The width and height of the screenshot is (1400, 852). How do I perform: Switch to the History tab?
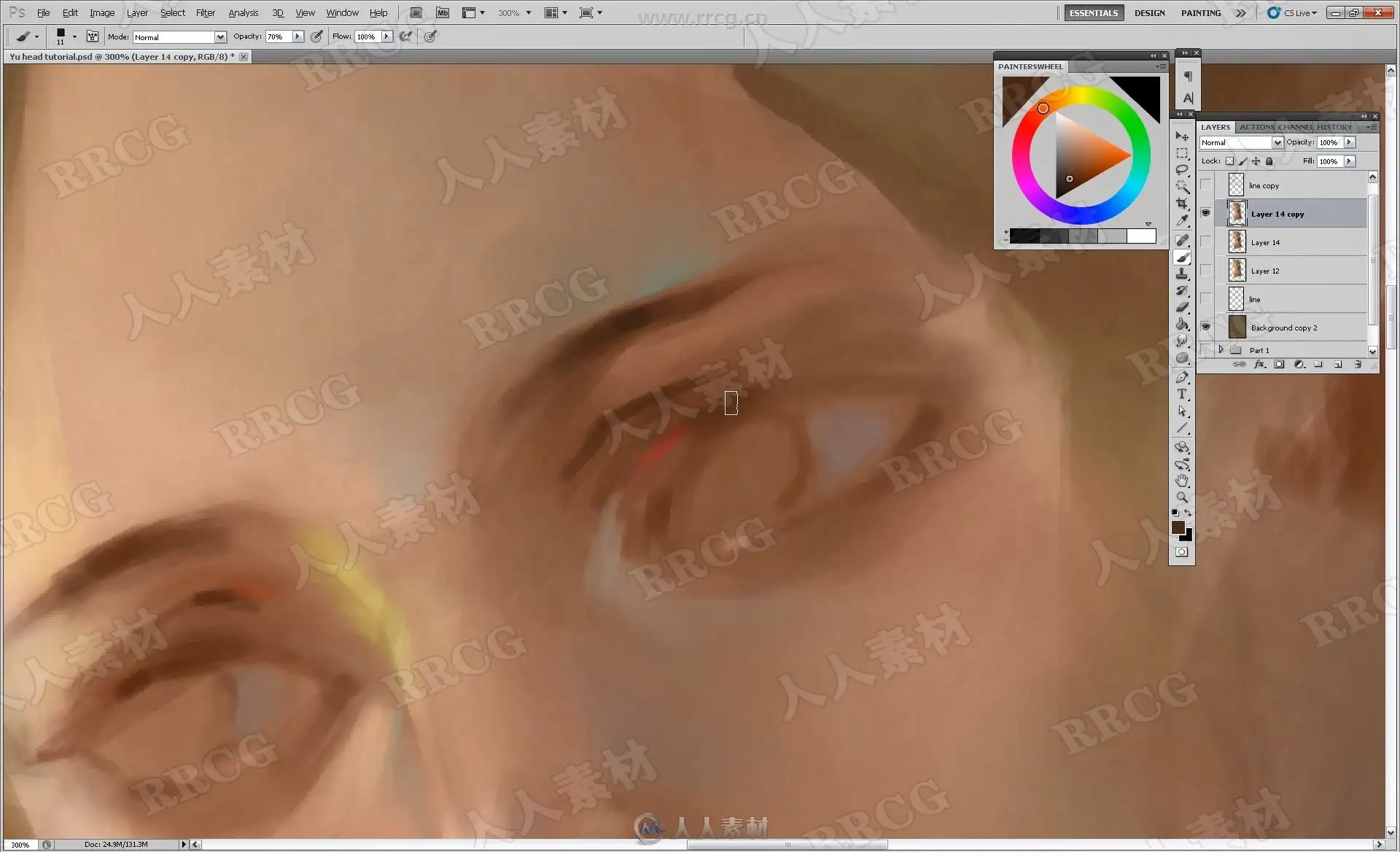pyautogui.click(x=1334, y=127)
